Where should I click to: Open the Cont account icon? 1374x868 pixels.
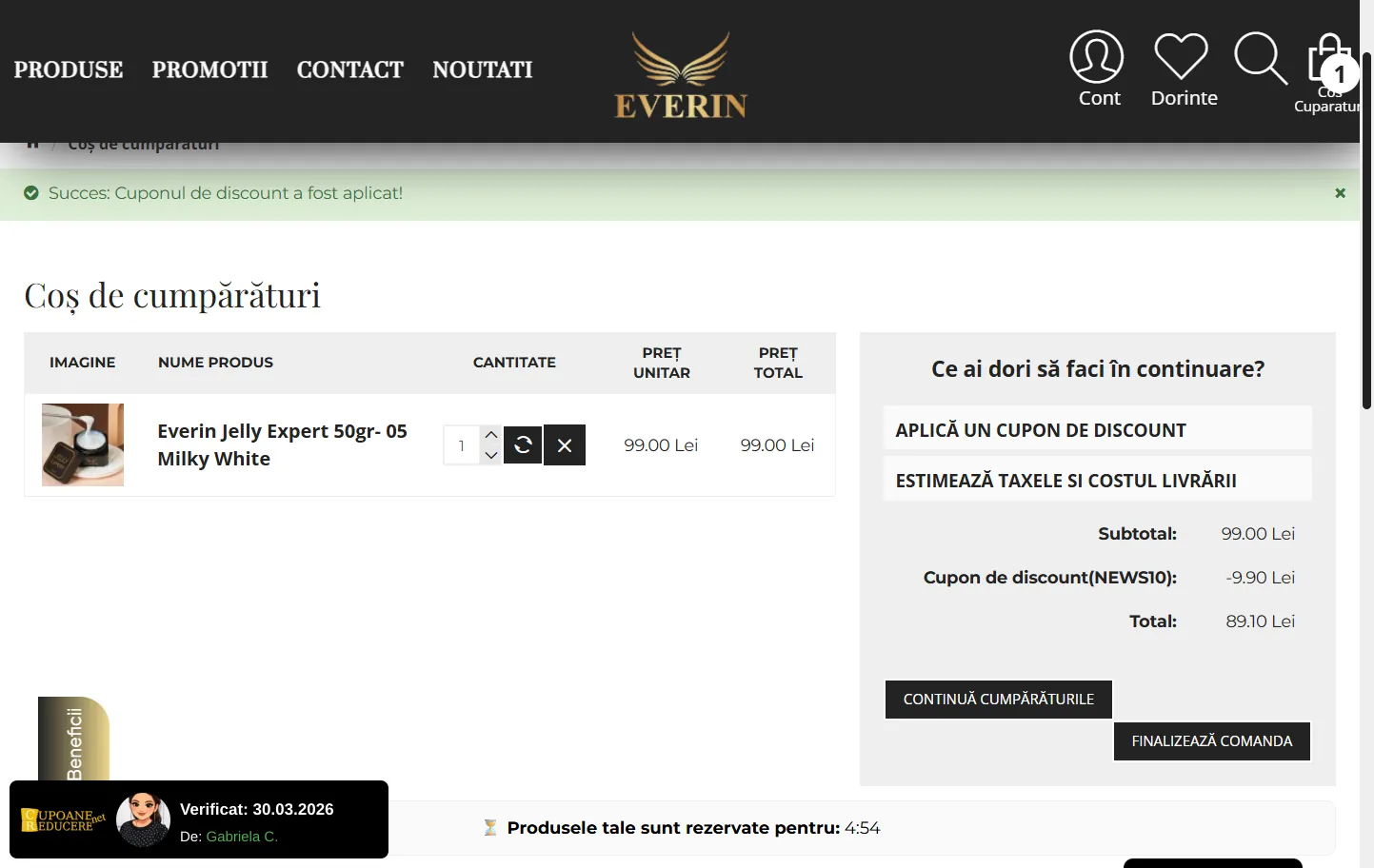coord(1097,59)
